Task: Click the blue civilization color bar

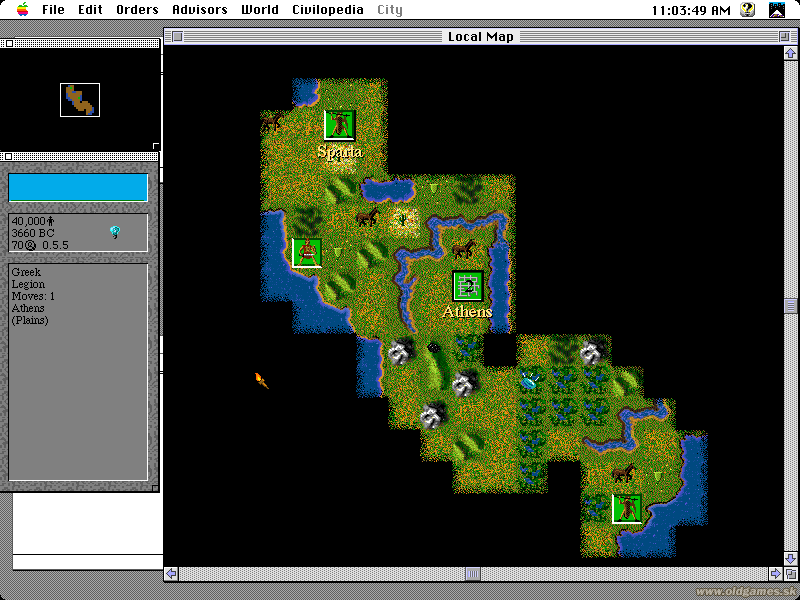Action: click(x=78, y=187)
